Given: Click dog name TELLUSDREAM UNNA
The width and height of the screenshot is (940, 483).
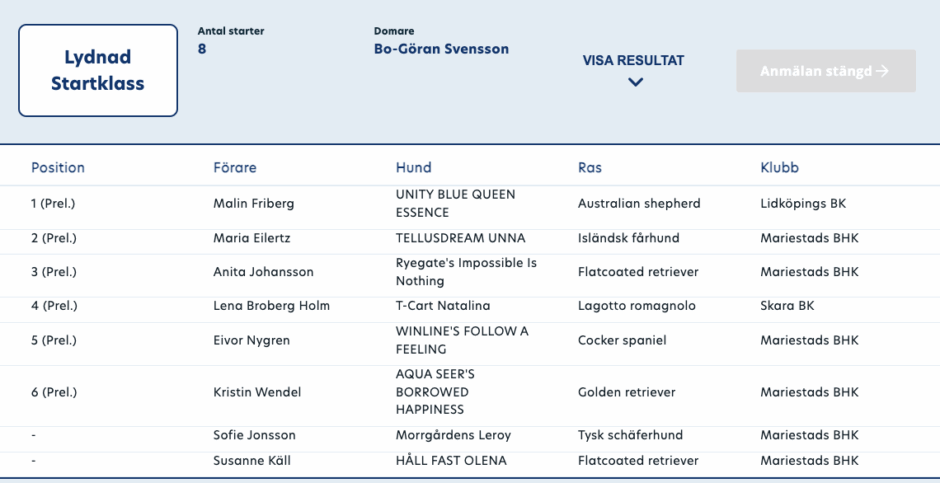Looking at the screenshot, I should 460,238.
